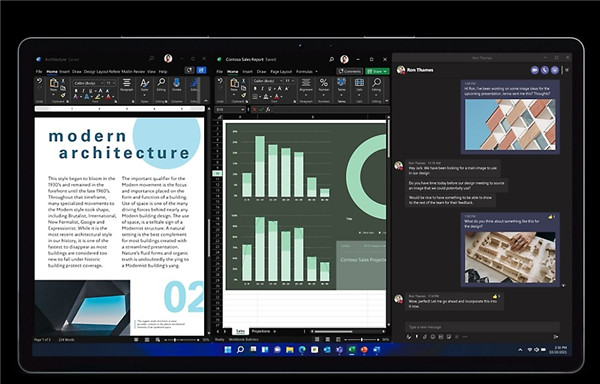Show hidden icons chevron in system tray
The width and height of the screenshot is (600, 384).
coord(520,350)
